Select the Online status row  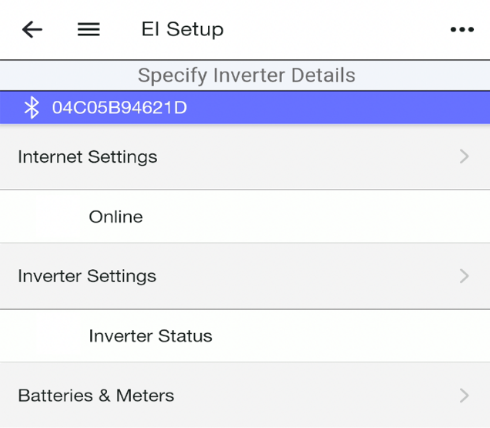point(245,217)
